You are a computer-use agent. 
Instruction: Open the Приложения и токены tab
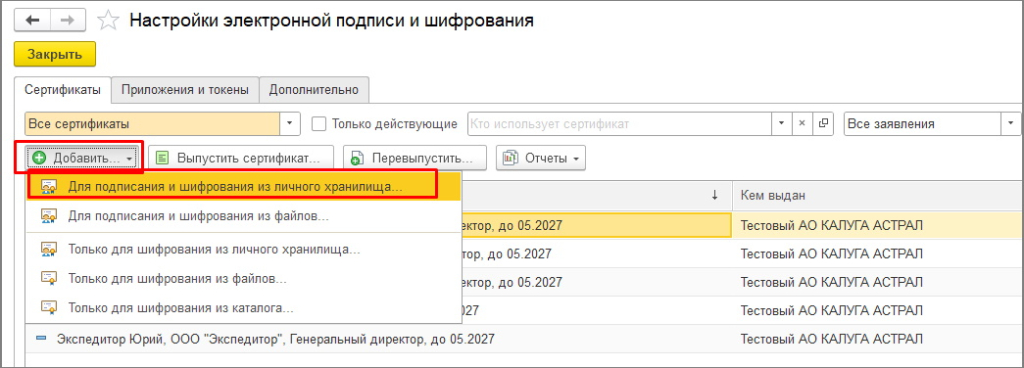(x=185, y=90)
